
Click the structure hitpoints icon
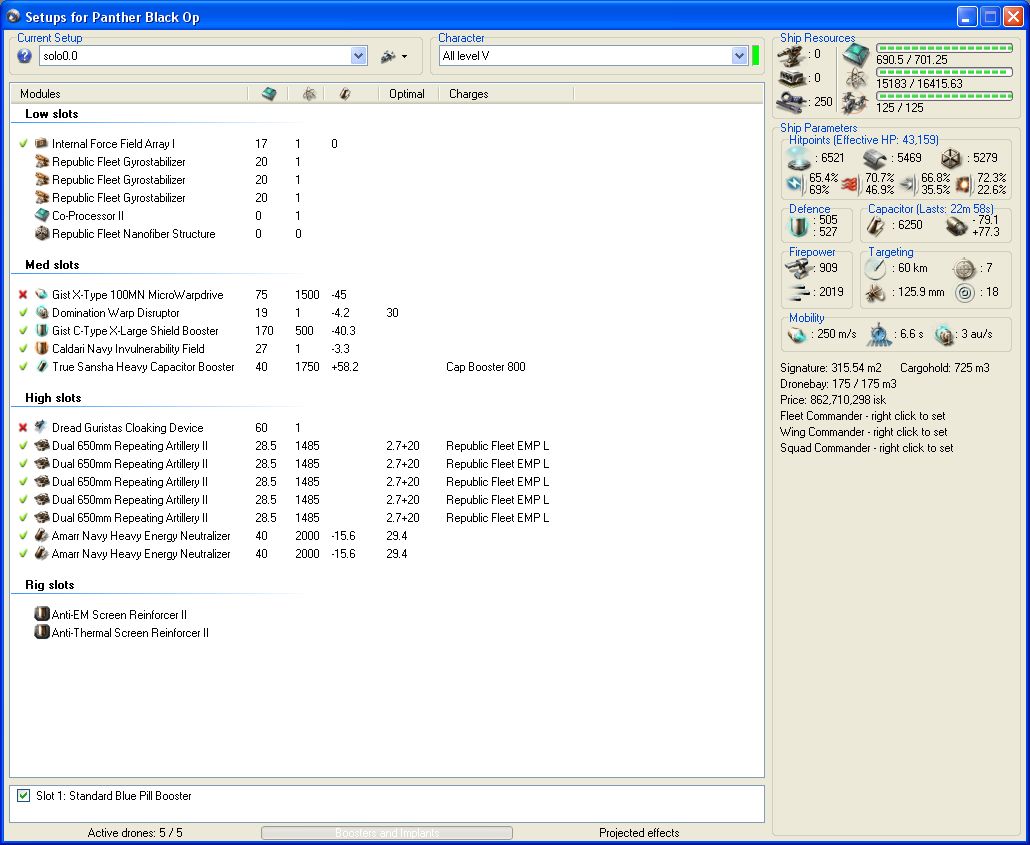click(x=951, y=158)
